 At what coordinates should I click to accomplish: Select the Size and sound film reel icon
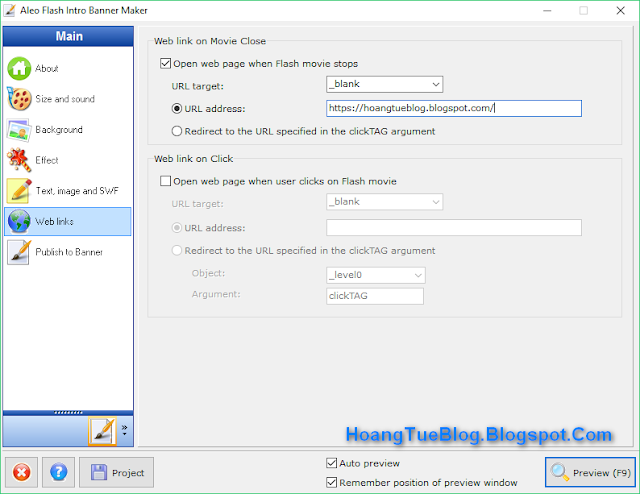click(19, 99)
